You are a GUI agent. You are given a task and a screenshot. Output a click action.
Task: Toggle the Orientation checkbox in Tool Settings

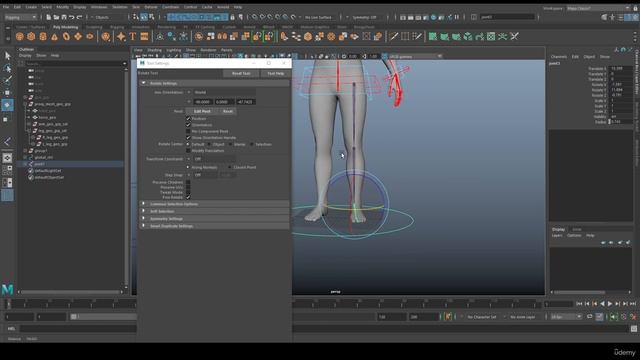(188, 125)
